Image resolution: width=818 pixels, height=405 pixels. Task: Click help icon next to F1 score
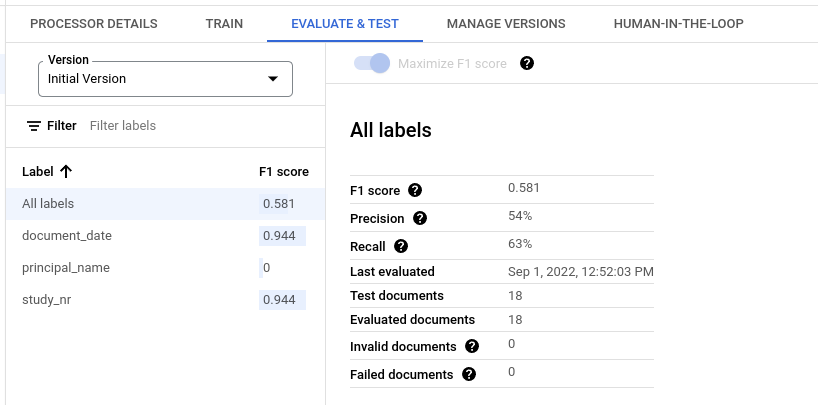[x=415, y=190]
